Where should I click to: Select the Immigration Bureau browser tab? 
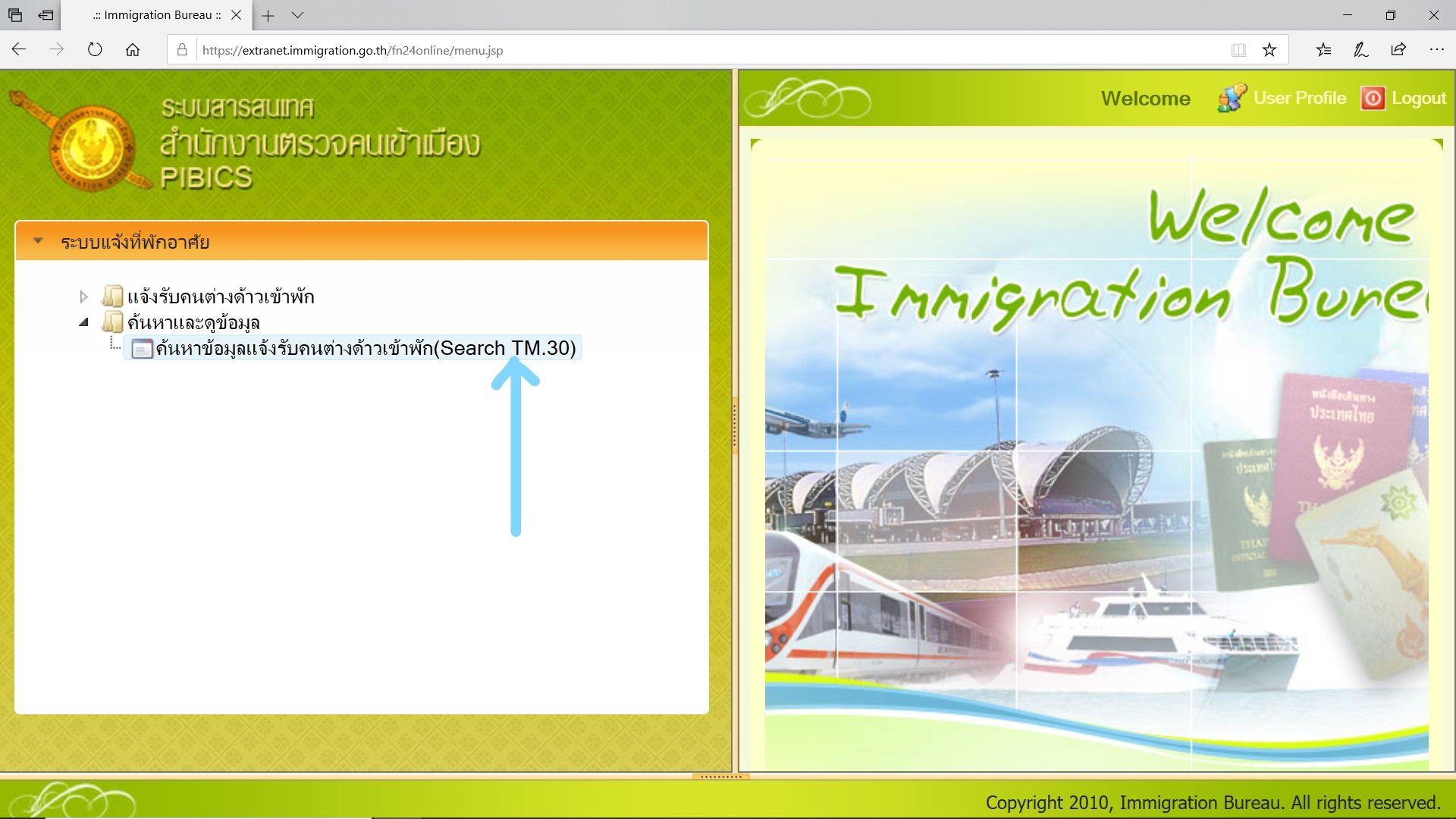pos(157,15)
